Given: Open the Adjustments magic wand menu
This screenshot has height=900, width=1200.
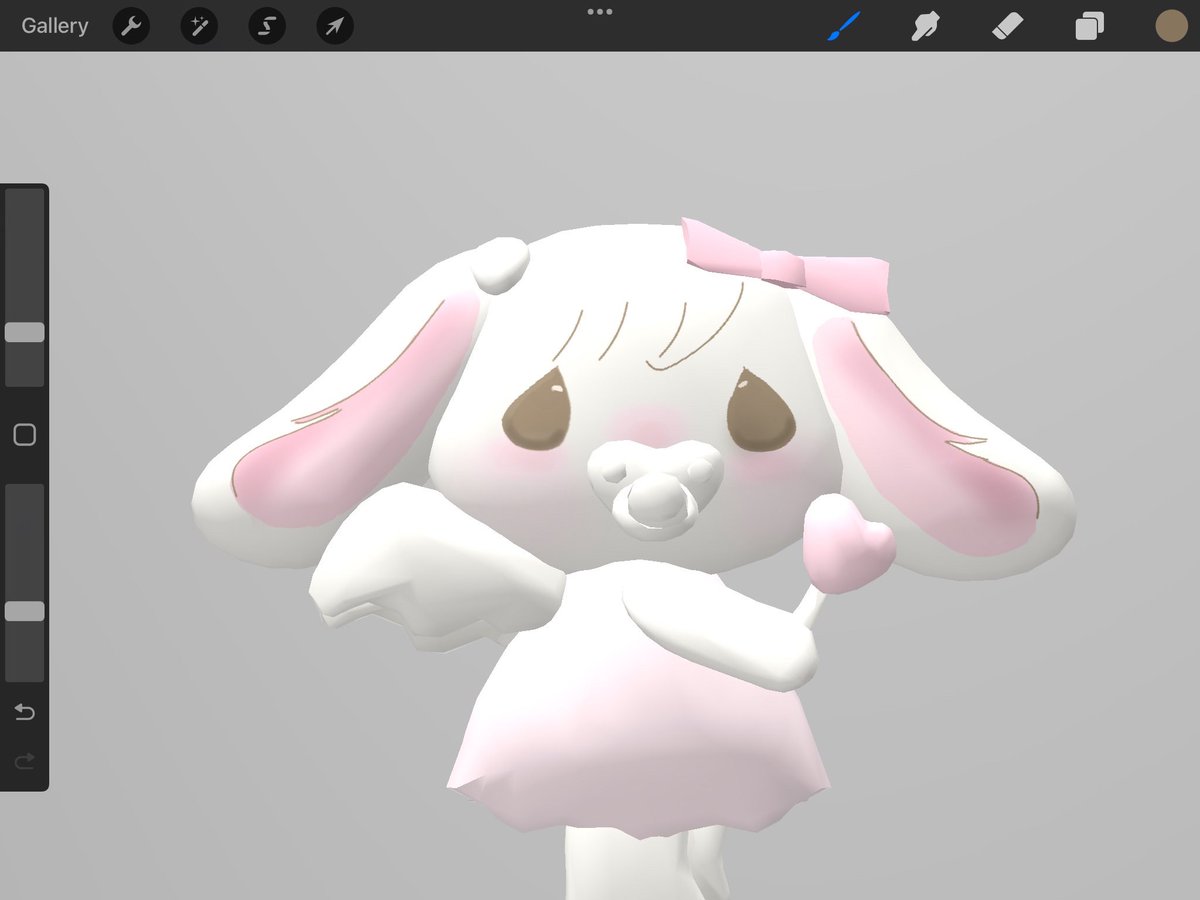Looking at the screenshot, I should [198, 26].
